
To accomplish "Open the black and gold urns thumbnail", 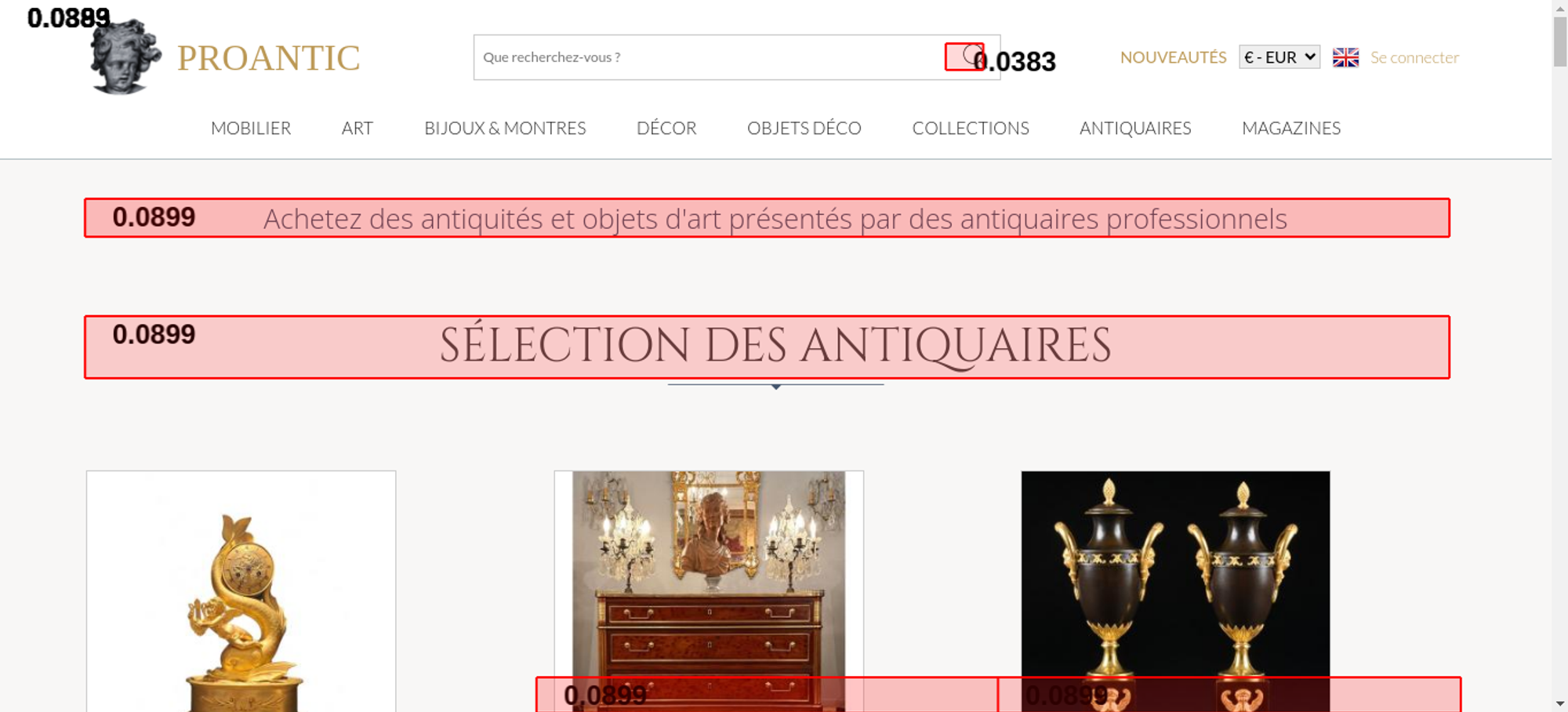I will pyautogui.click(x=1175, y=591).
